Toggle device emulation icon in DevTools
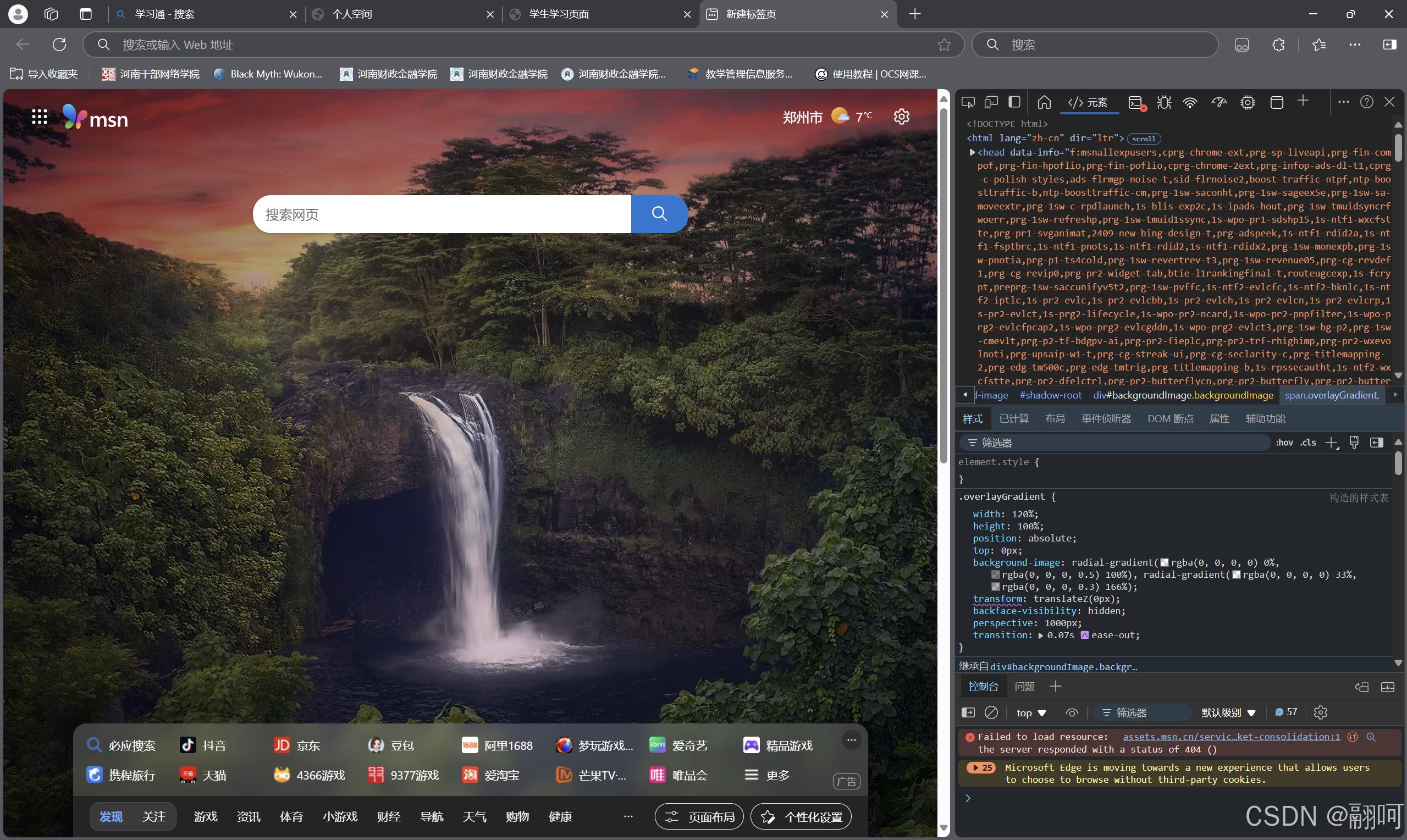1407x840 pixels. pos(991,102)
